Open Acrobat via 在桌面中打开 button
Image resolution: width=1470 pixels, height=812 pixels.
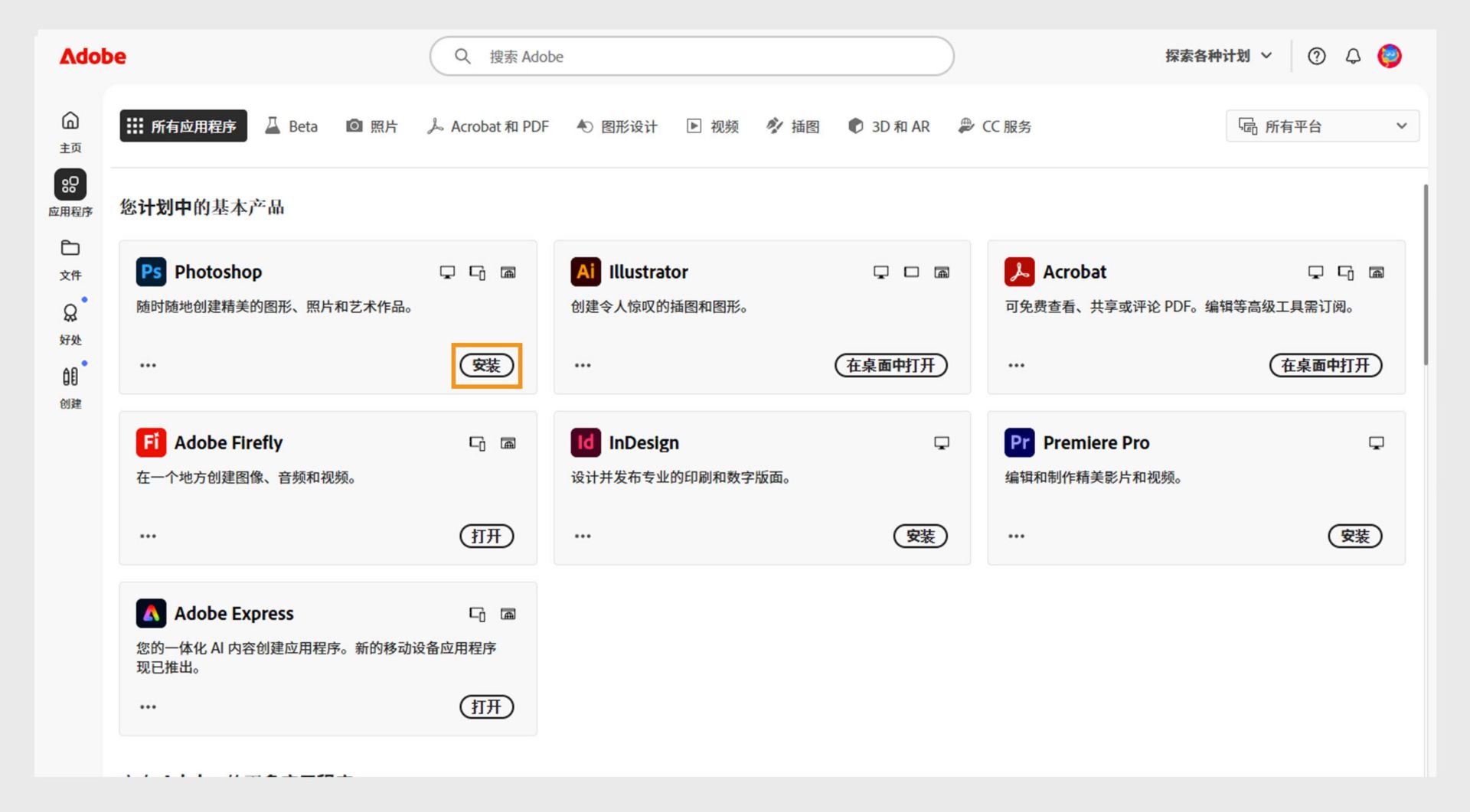coord(1325,366)
